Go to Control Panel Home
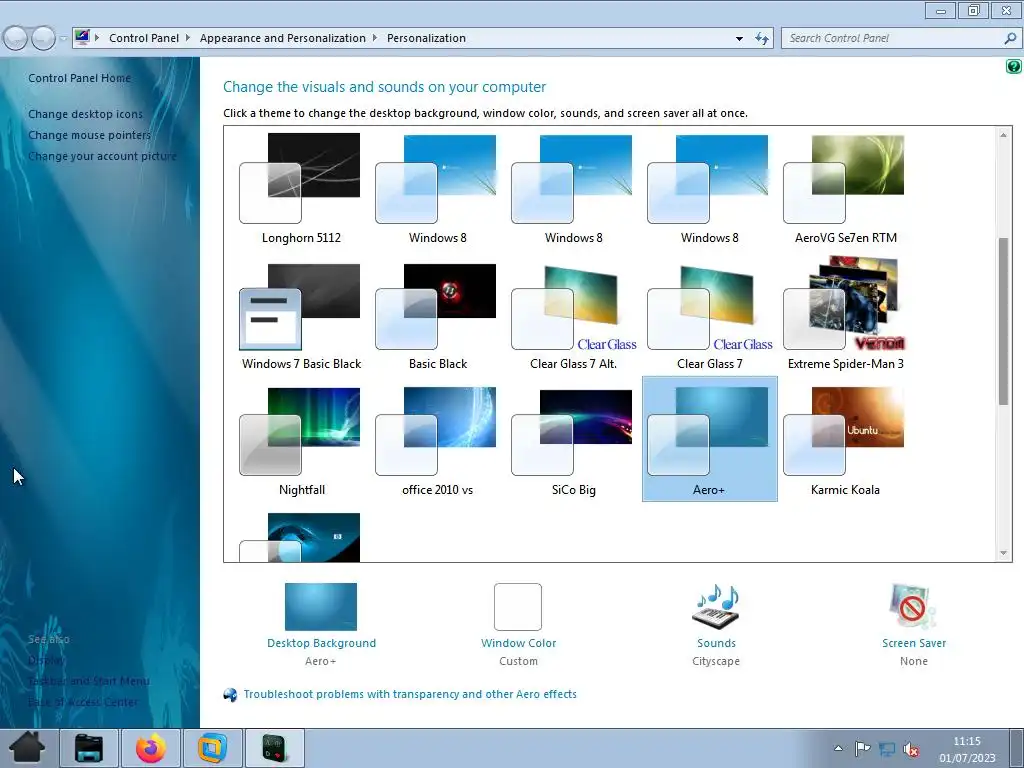Viewport: 1024px width, 768px height. pyautogui.click(x=79, y=78)
